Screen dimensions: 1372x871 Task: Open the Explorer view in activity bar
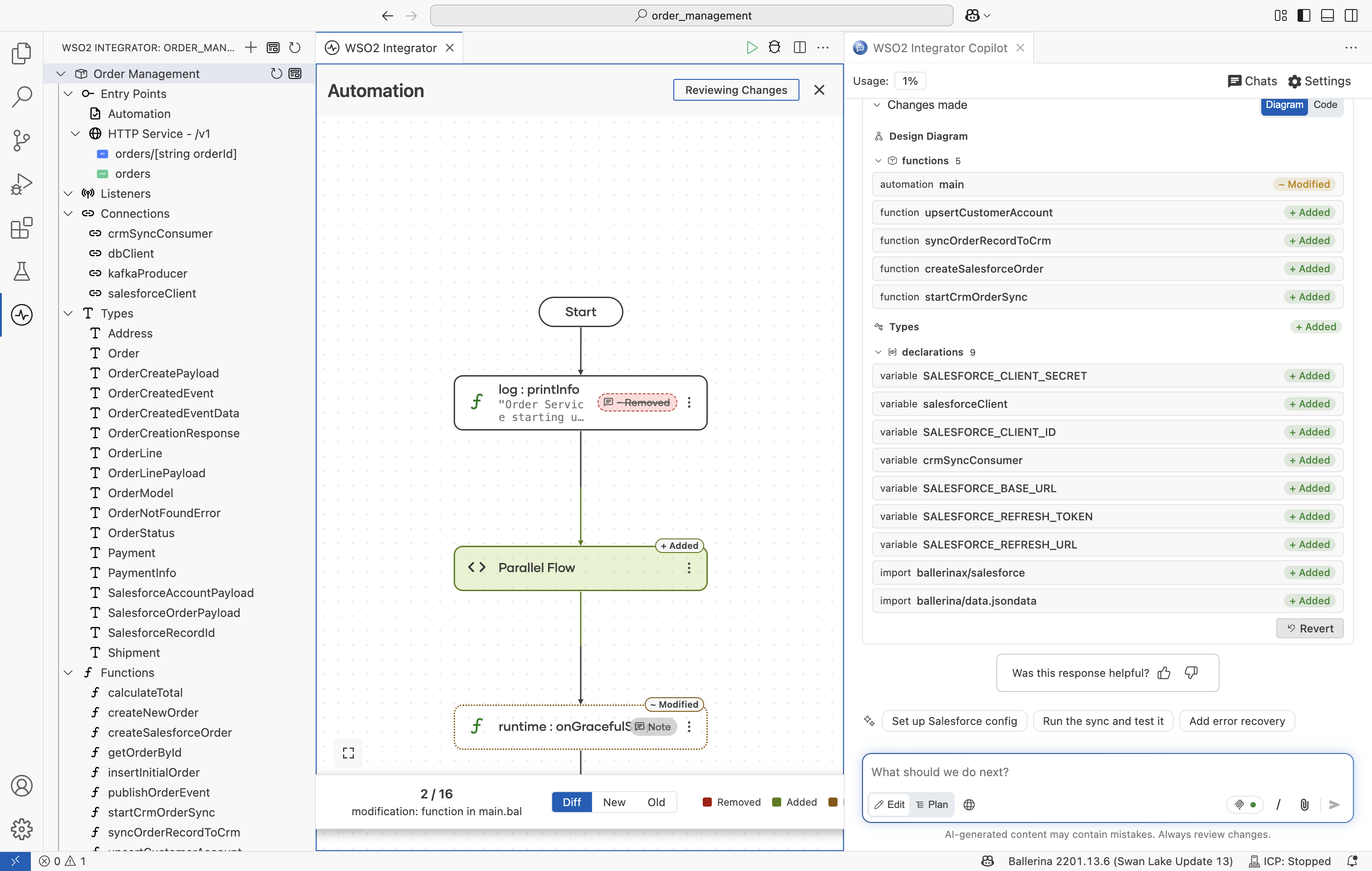point(22,53)
